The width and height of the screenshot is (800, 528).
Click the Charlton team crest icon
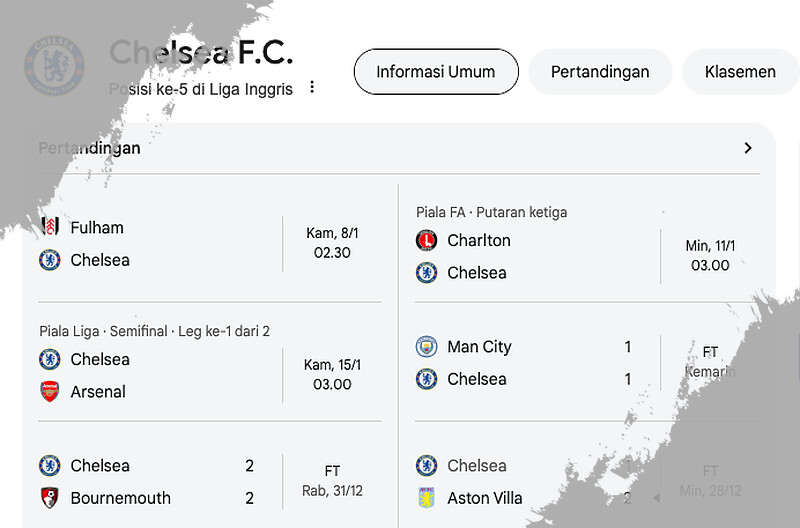426,240
